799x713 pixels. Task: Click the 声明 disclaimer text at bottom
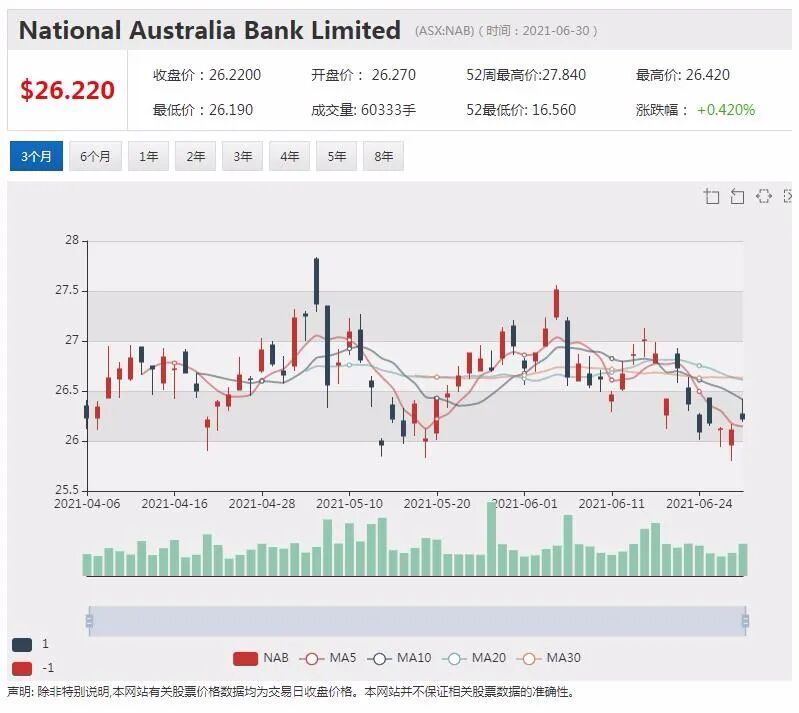[x=290, y=692]
